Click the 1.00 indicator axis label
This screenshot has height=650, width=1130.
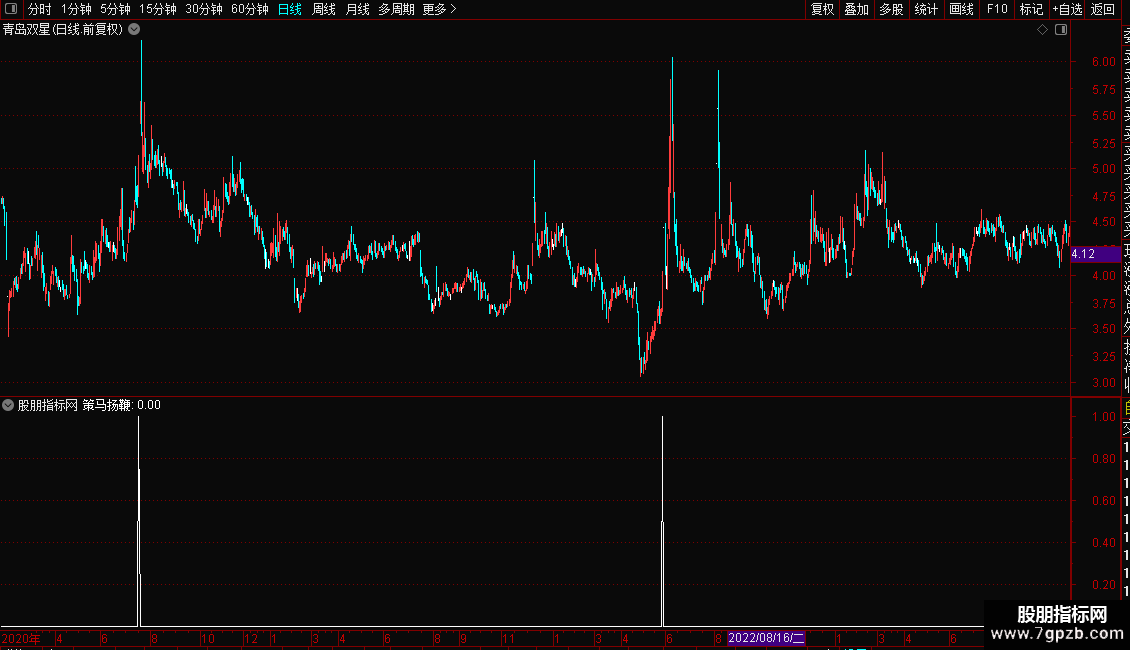coord(1103,417)
